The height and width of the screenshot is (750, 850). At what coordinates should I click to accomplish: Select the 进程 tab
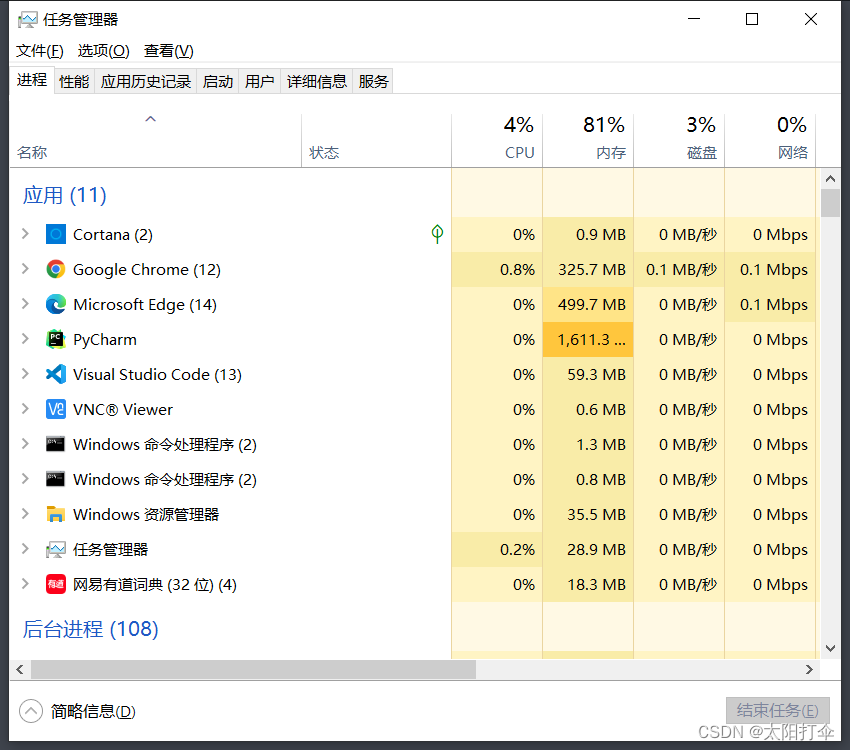click(32, 80)
